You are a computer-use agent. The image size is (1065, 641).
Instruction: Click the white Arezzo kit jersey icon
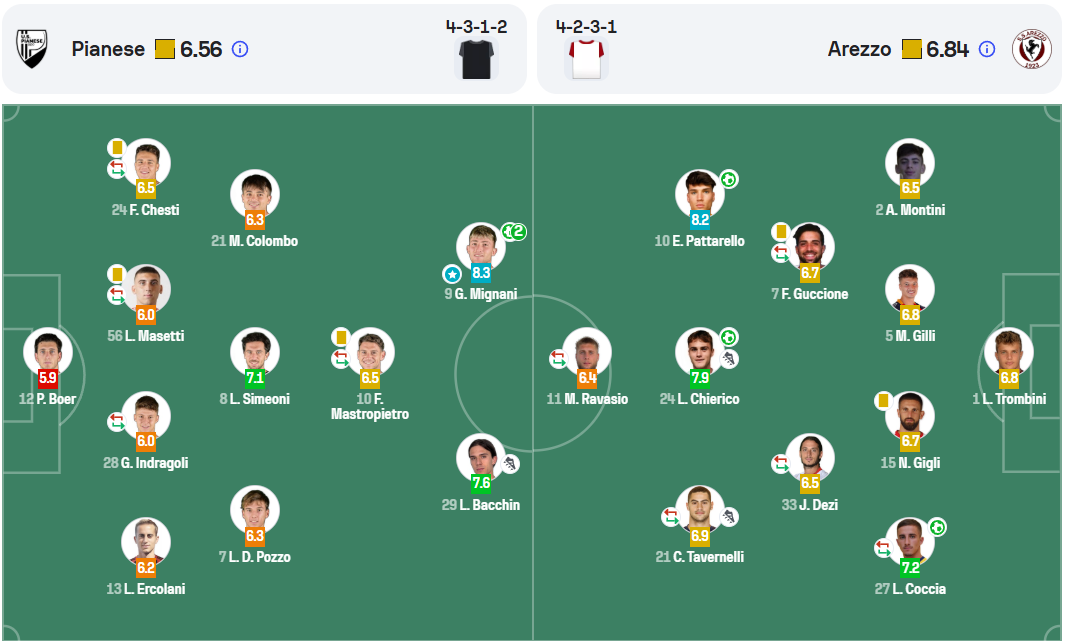(585, 59)
